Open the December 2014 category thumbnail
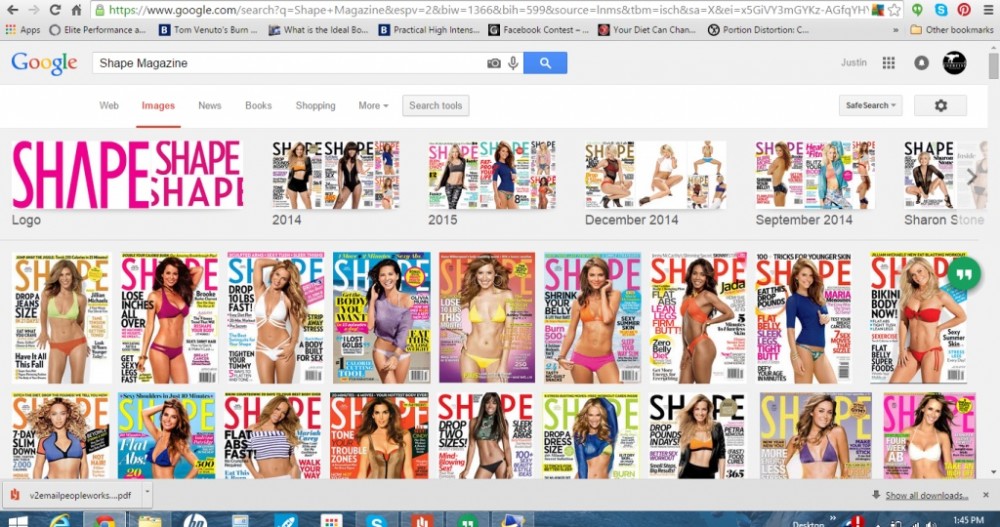Viewport: 1000px width, 527px height. (655, 175)
